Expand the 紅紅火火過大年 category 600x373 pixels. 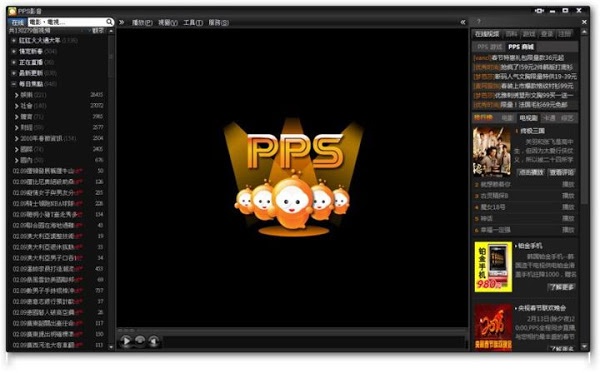[14, 40]
